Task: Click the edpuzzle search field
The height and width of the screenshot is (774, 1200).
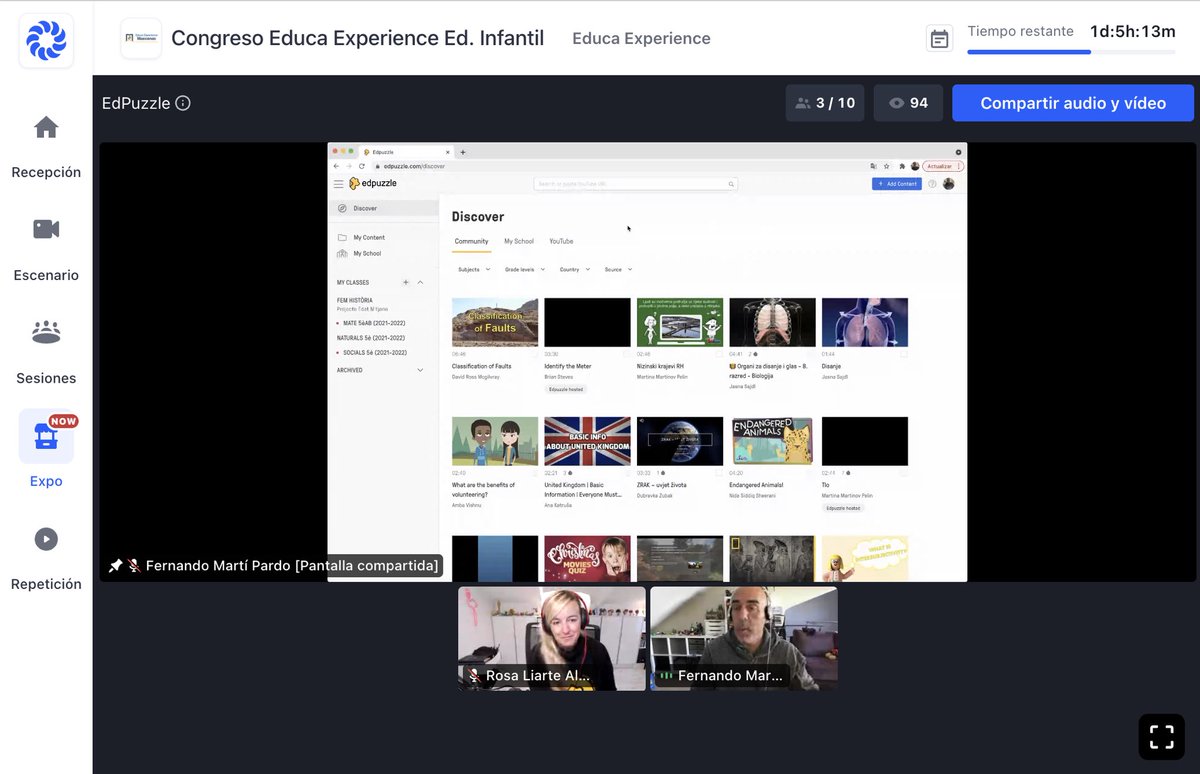Action: 636,184
